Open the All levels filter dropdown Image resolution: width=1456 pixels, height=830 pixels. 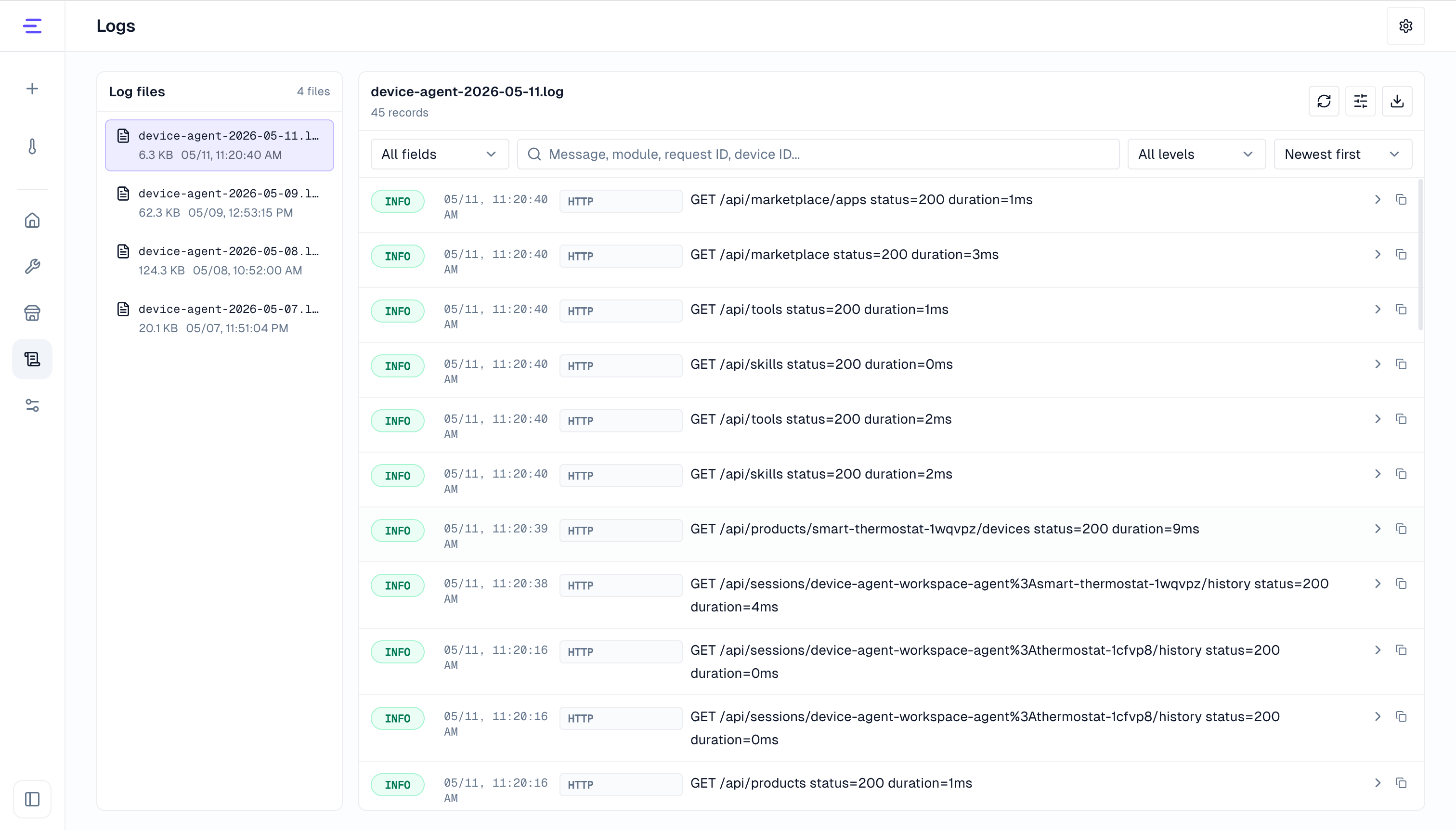click(x=1196, y=154)
